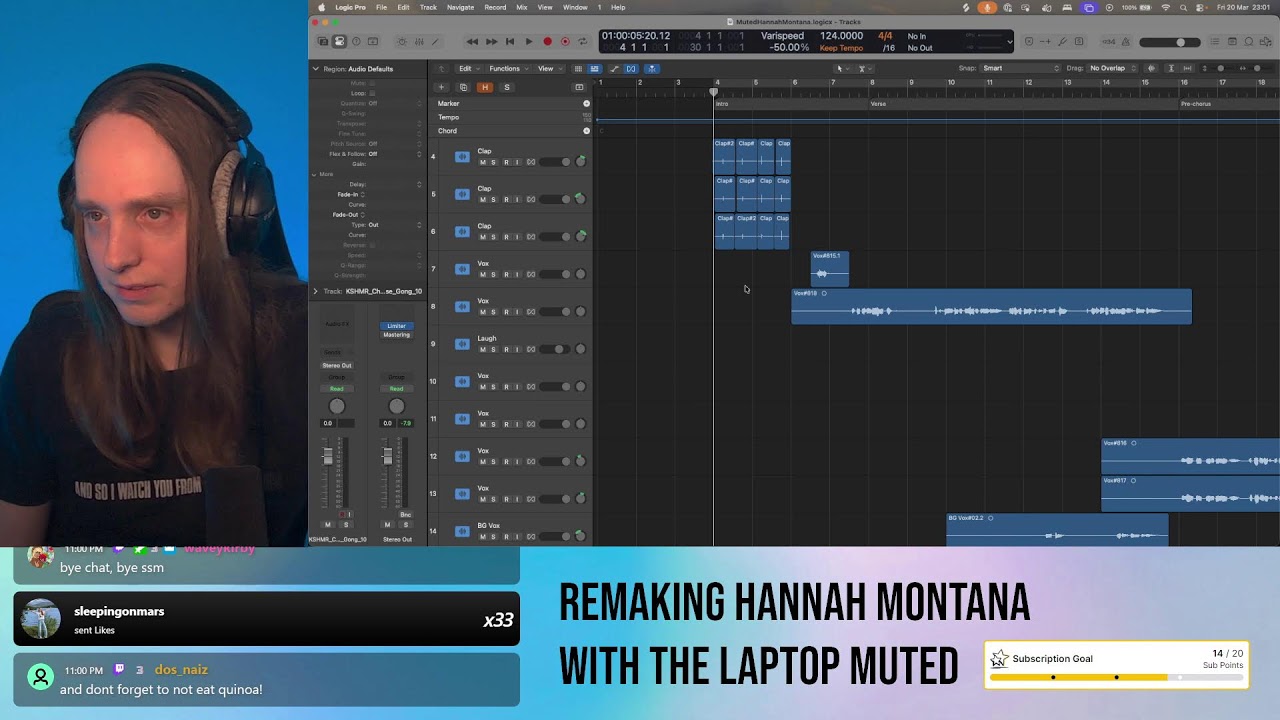This screenshot has width=1280, height=720.
Task: Collapse the More section in Region inspector
Action: 314,174
